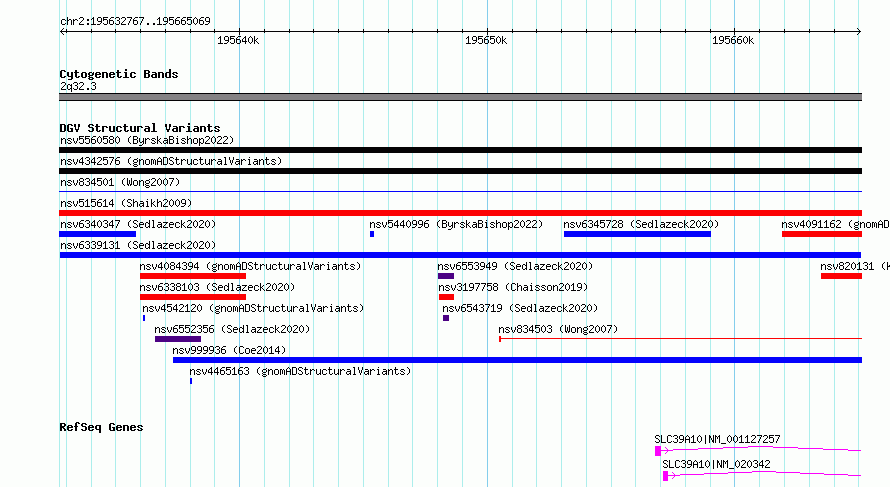The height and width of the screenshot is (487, 890).
Task: Click the red nsv4091162 variant bar
Action: pyautogui.click(x=822, y=234)
